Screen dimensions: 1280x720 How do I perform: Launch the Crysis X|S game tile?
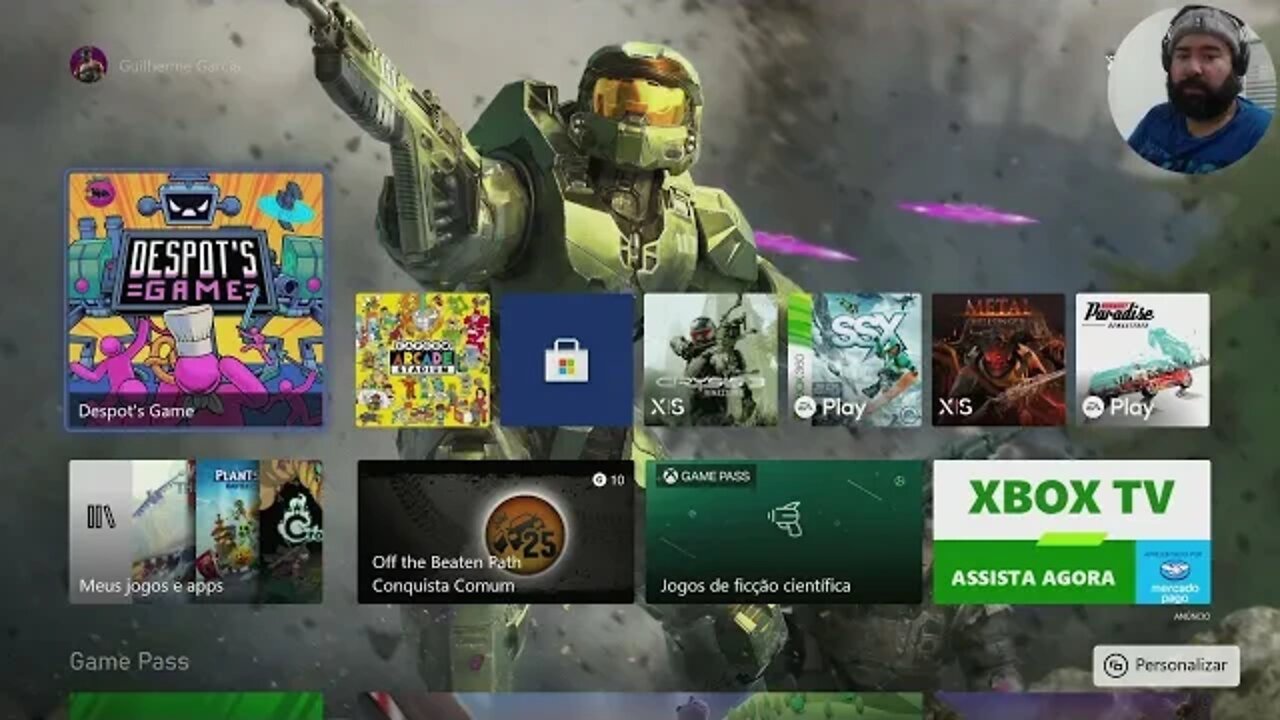tap(711, 360)
